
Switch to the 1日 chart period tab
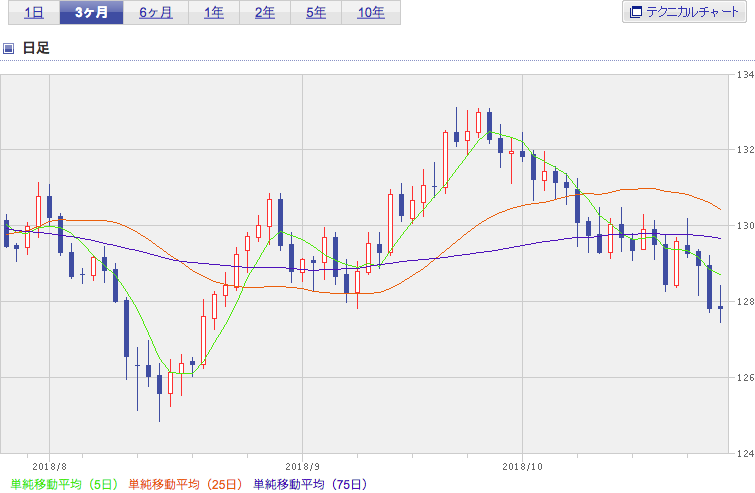pos(34,13)
